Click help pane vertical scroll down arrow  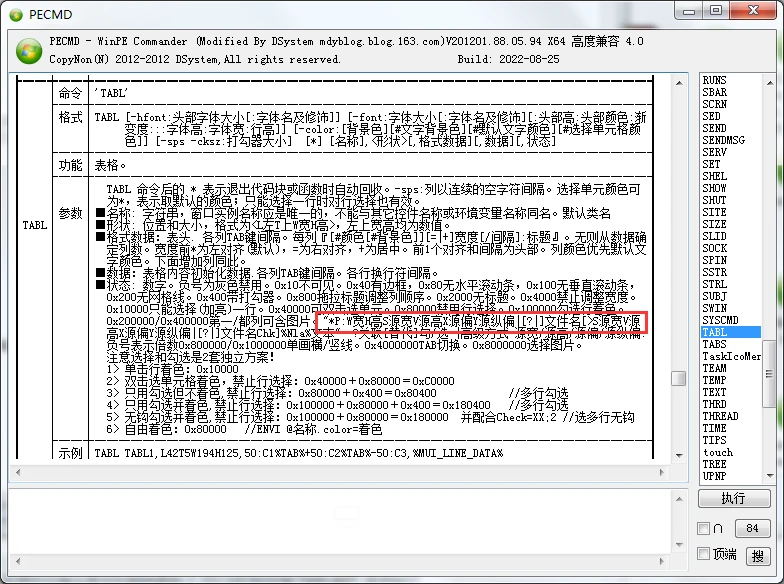[x=678, y=455]
